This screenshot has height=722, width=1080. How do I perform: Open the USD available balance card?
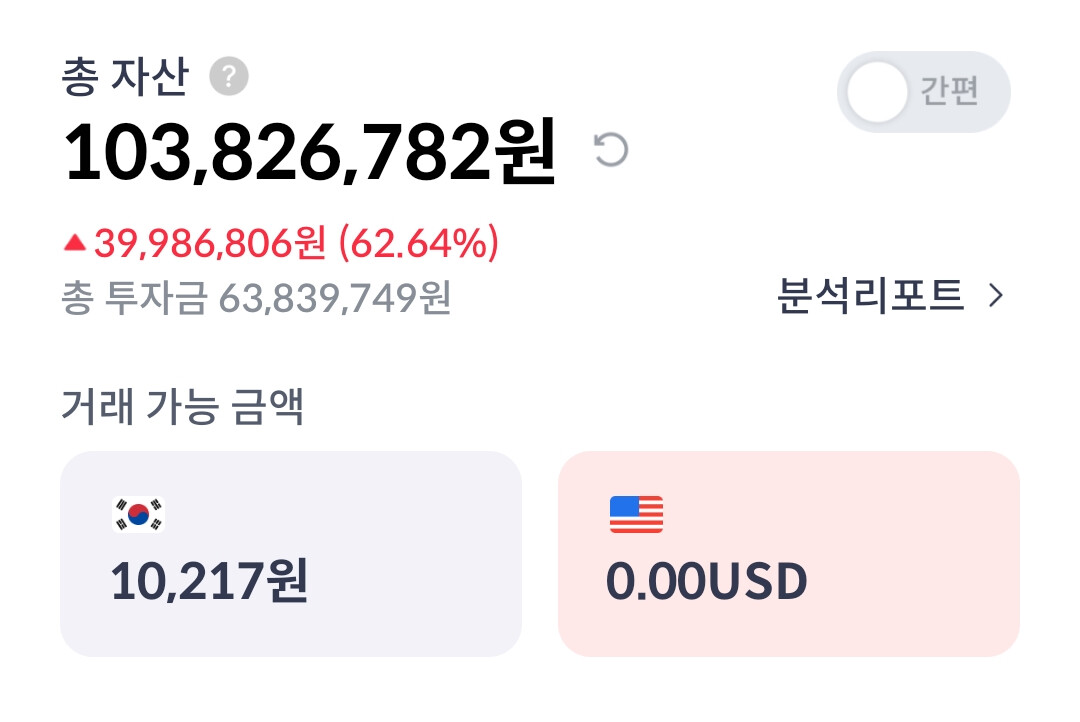[x=788, y=554]
